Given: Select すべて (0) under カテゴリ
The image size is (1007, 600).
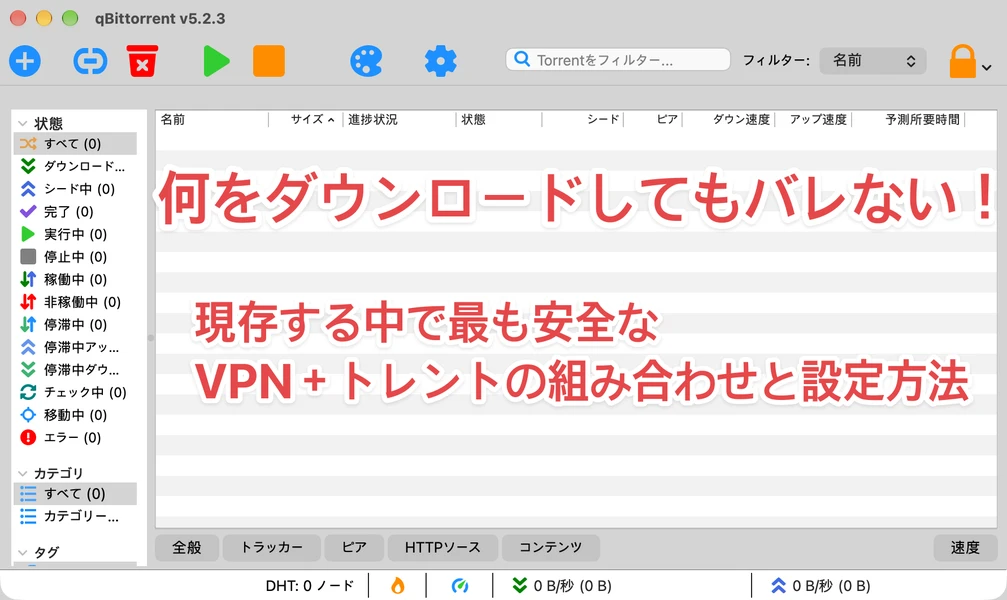Looking at the screenshot, I should [75, 493].
